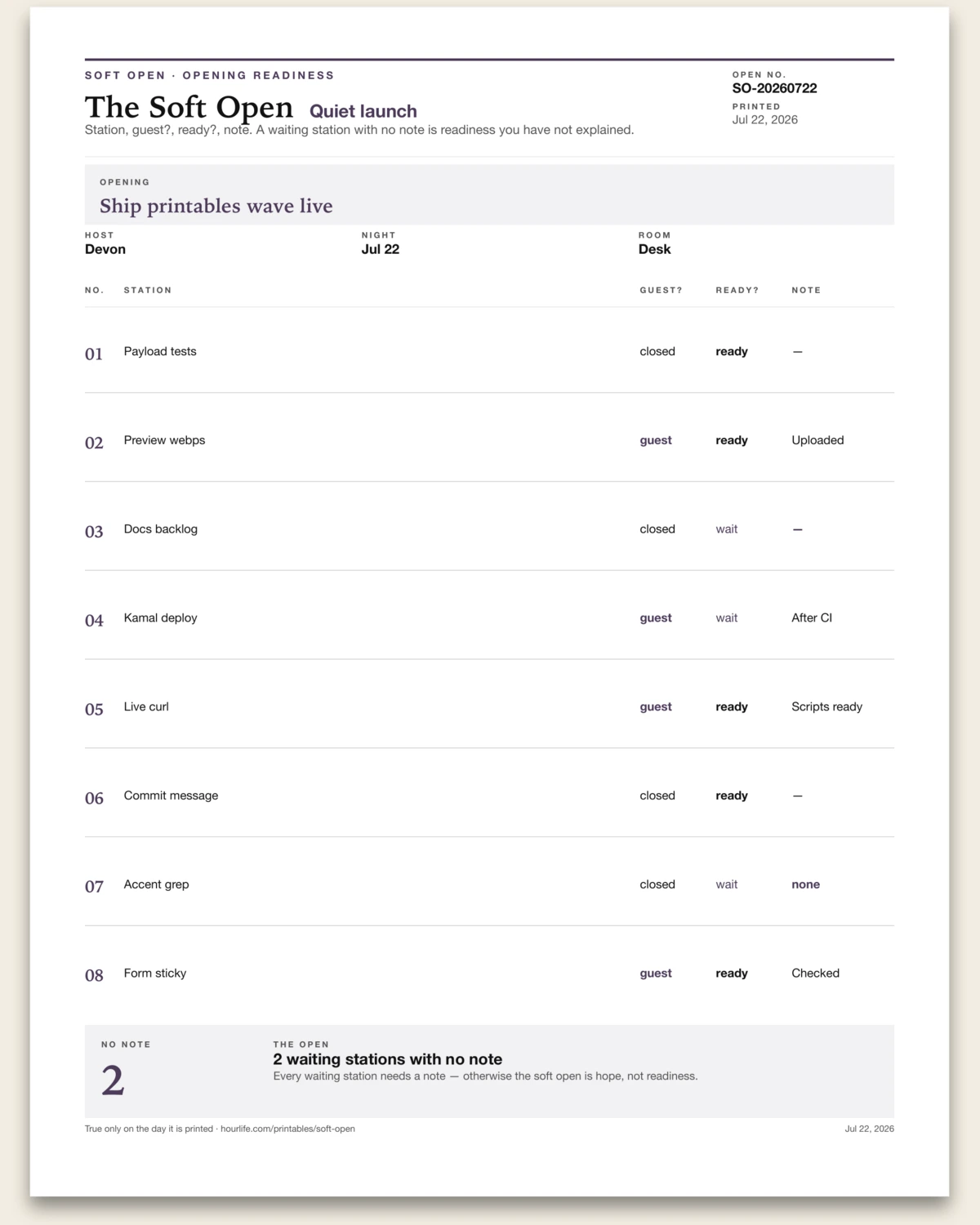
Task: Click the large no-note count 2
Action: click(113, 1081)
